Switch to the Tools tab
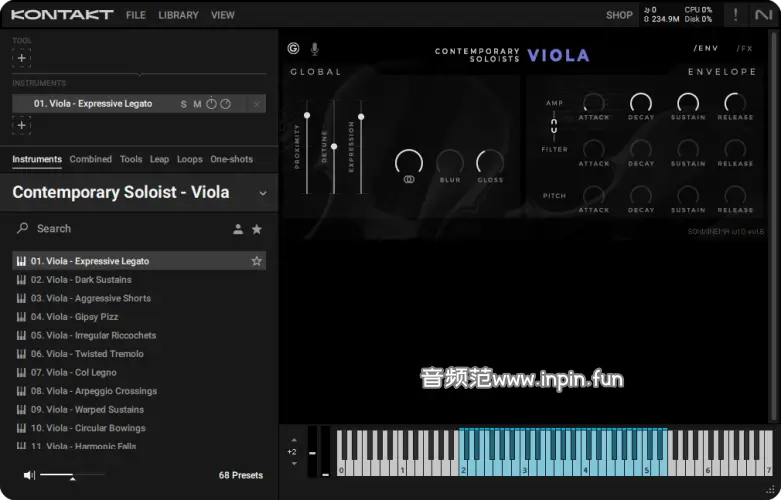 coord(131,159)
